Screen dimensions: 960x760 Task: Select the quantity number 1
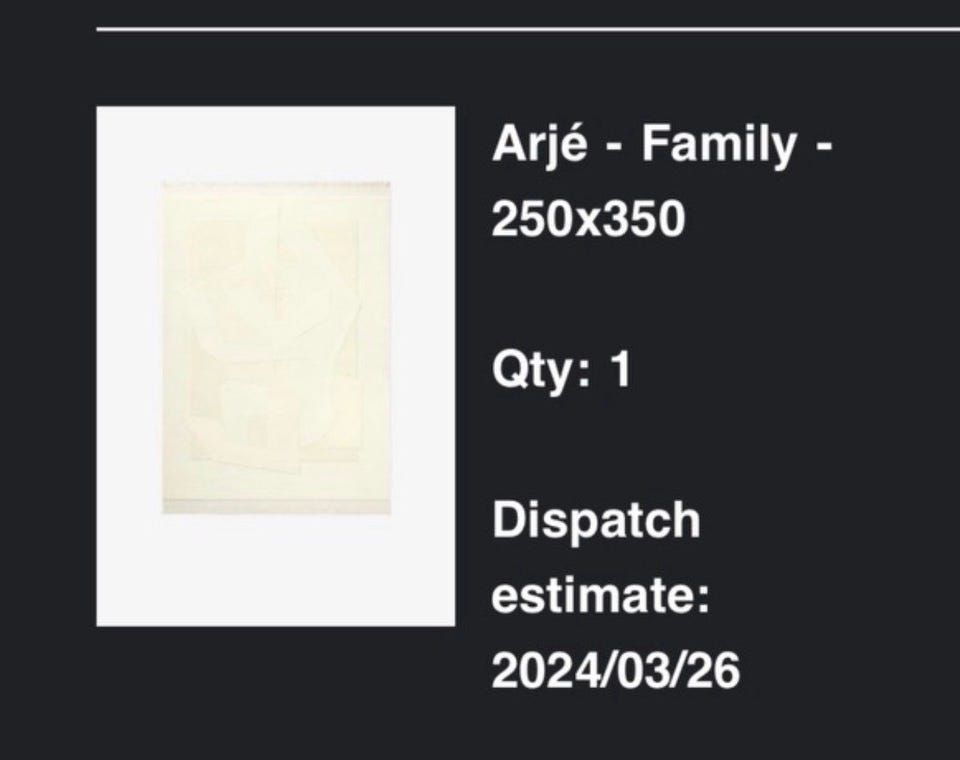(620, 370)
